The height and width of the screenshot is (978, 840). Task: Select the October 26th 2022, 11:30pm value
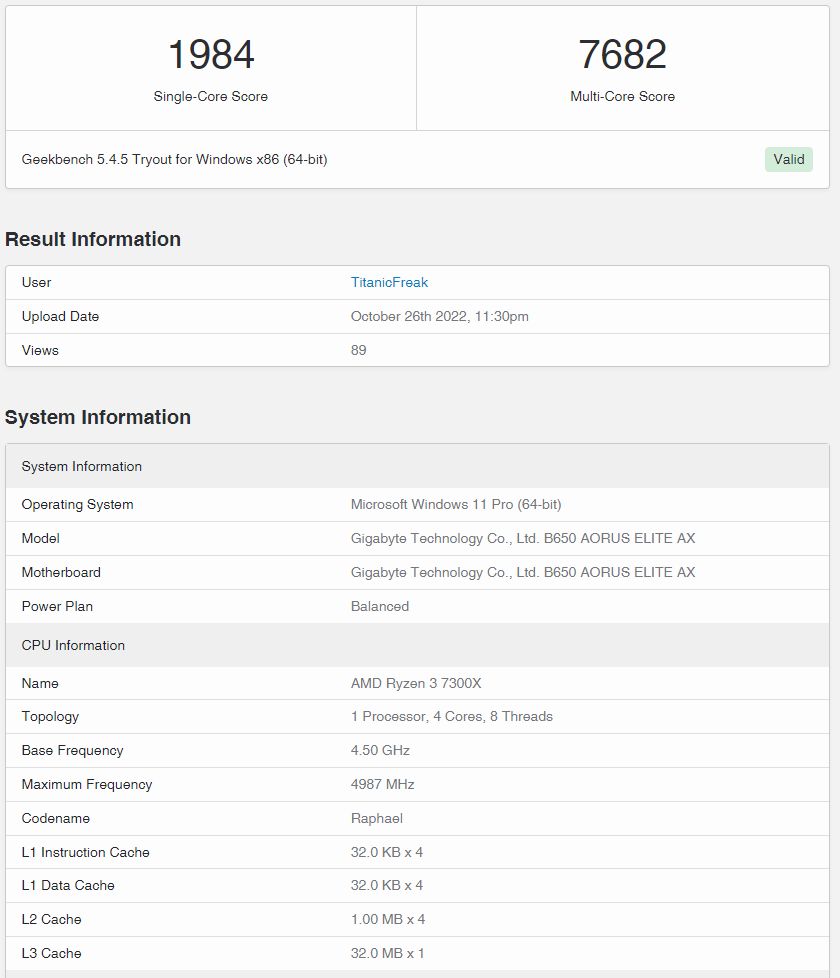440,316
